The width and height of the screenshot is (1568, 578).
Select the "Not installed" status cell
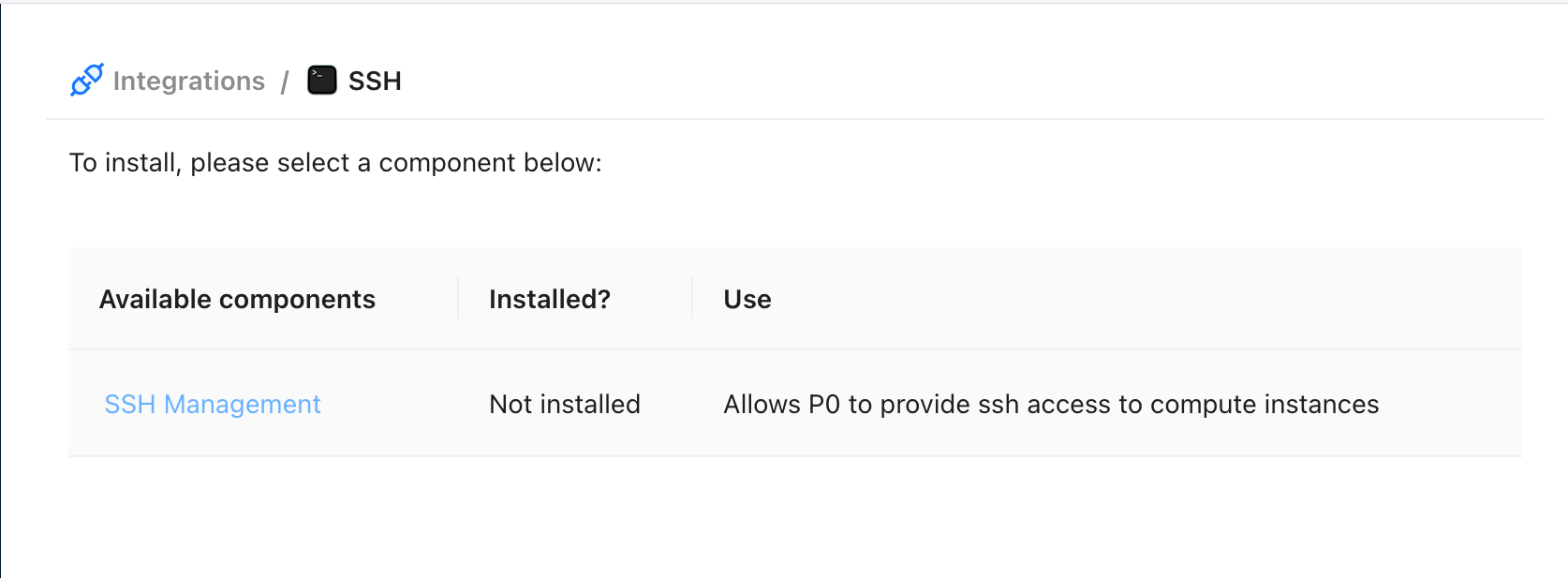click(565, 405)
